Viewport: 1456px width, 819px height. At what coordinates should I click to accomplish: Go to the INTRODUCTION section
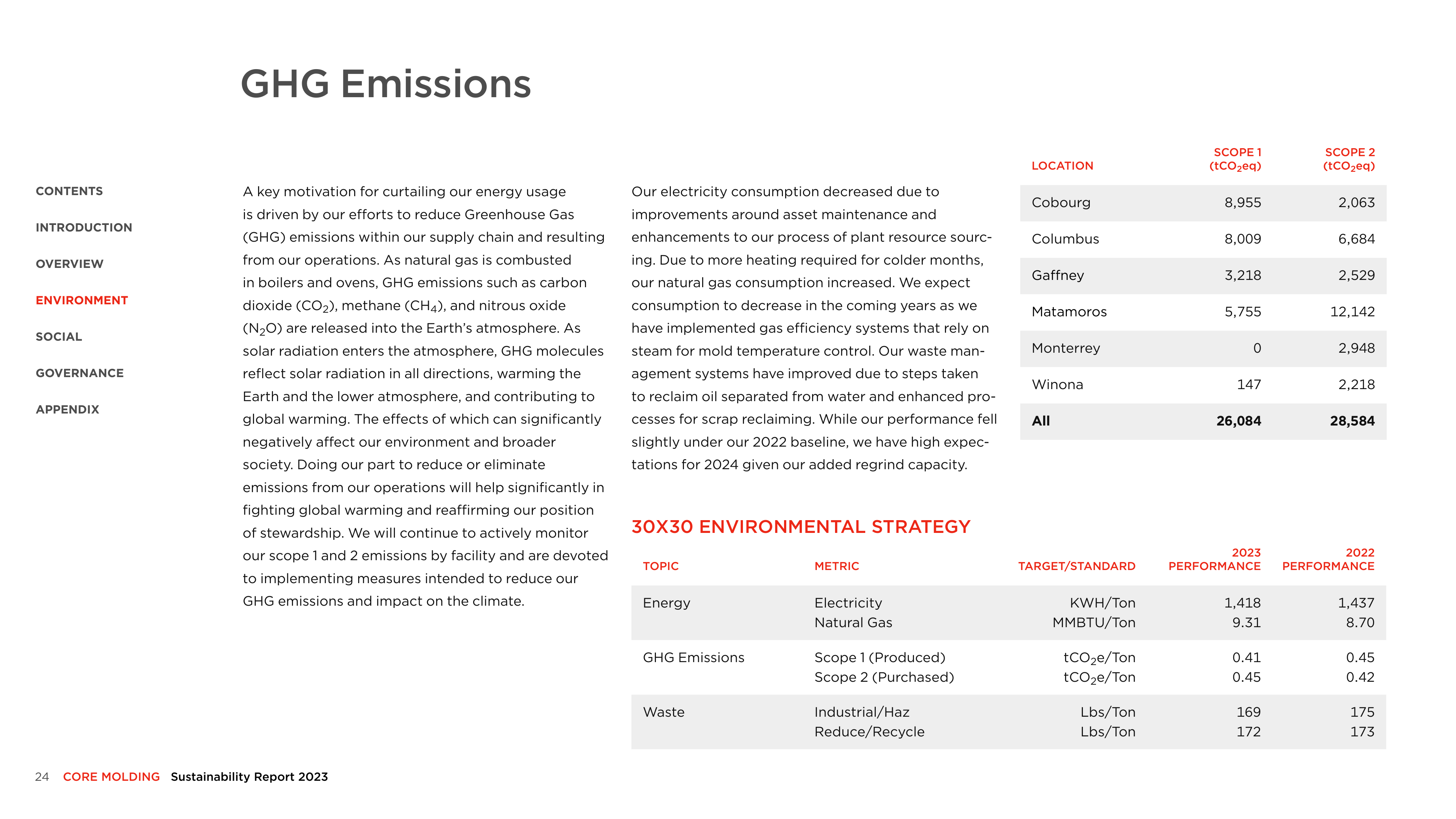pyautogui.click(x=84, y=227)
